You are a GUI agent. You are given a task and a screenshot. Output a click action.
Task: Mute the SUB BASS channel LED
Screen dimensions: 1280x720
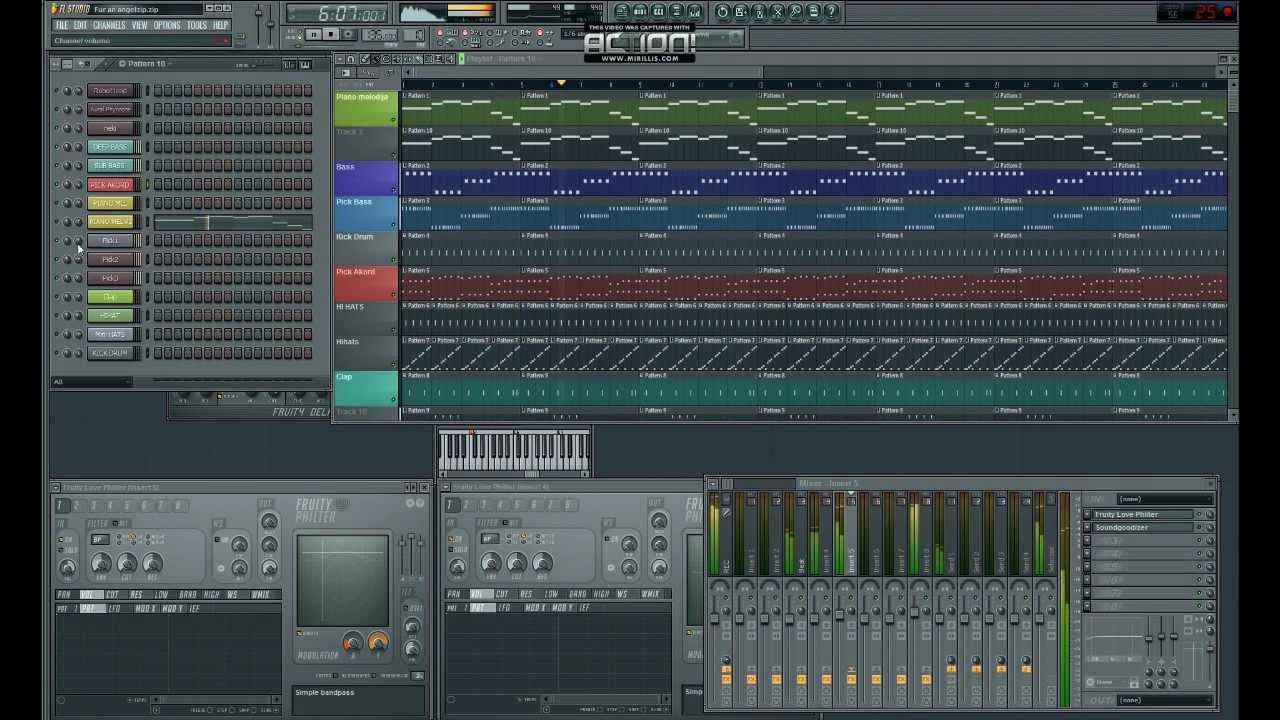pyautogui.click(x=56, y=165)
